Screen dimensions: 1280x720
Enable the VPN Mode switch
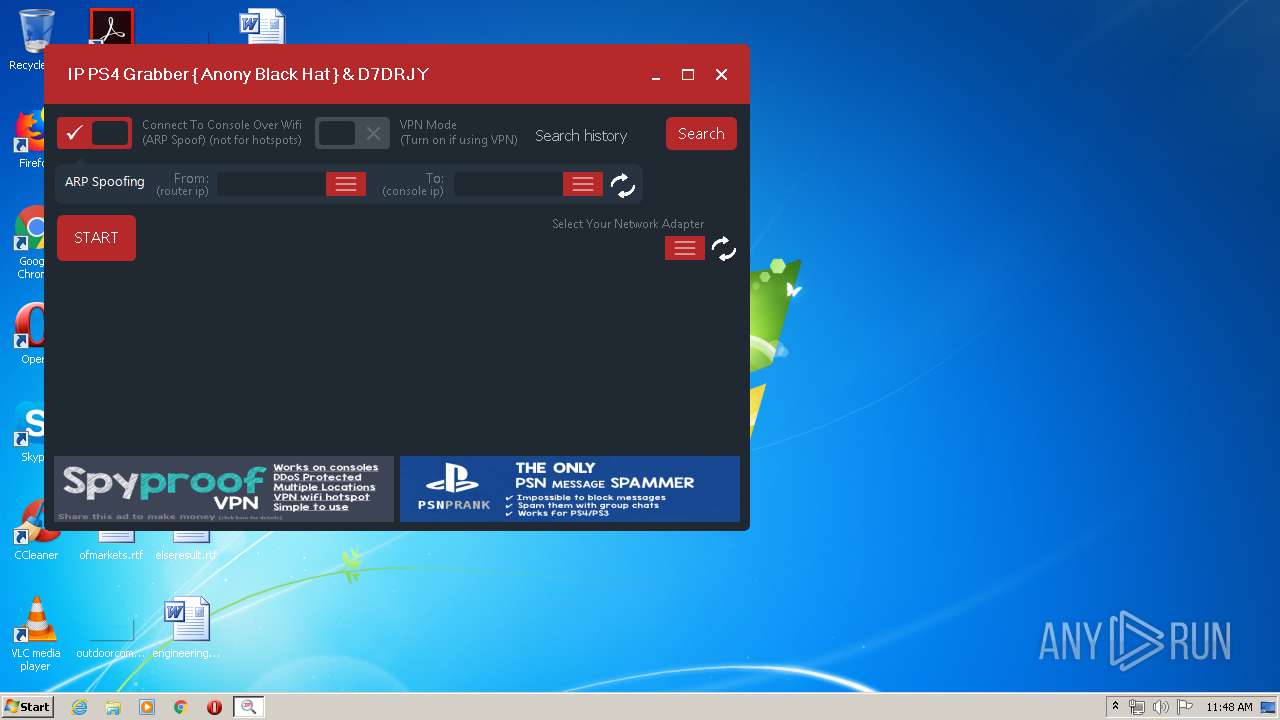tap(352, 133)
